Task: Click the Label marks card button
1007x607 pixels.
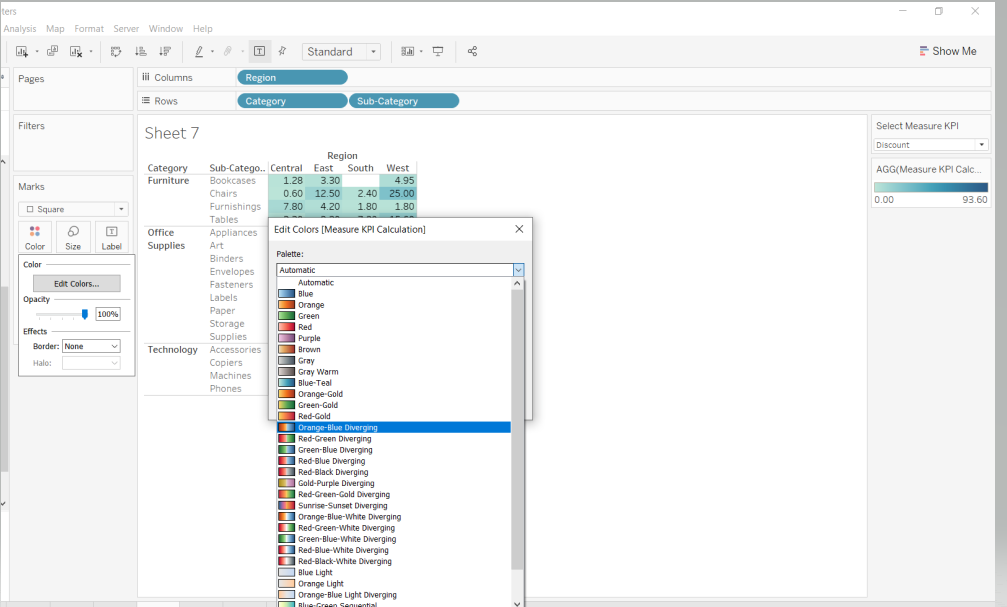Action: [111, 237]
